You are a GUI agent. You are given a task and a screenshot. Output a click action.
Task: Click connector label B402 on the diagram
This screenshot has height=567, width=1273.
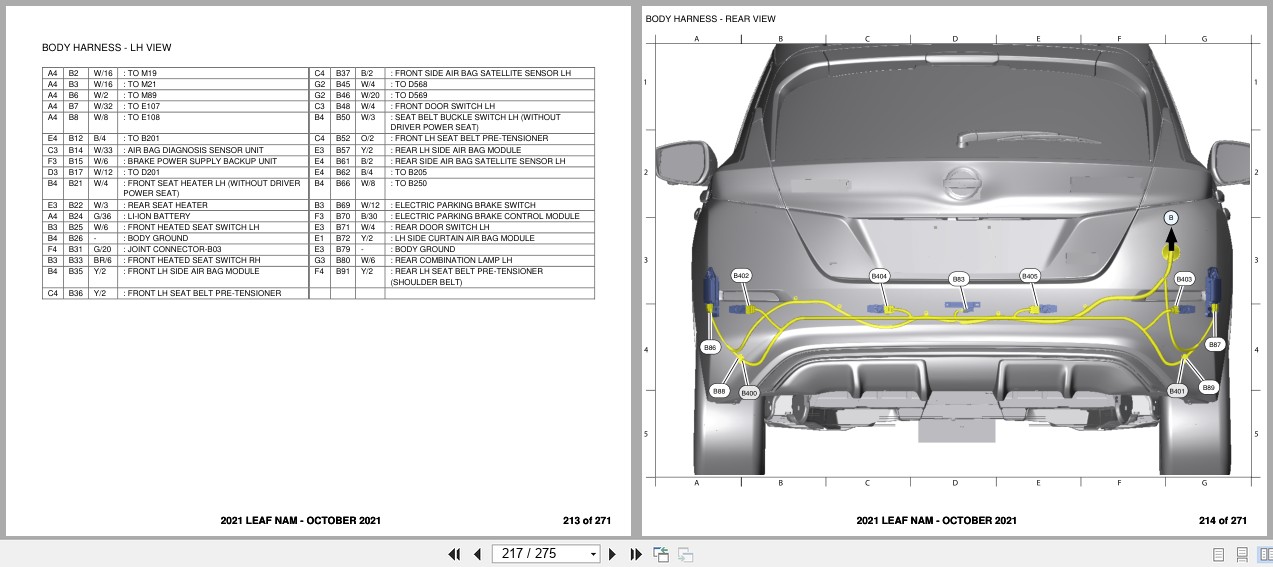click(741, 275)
